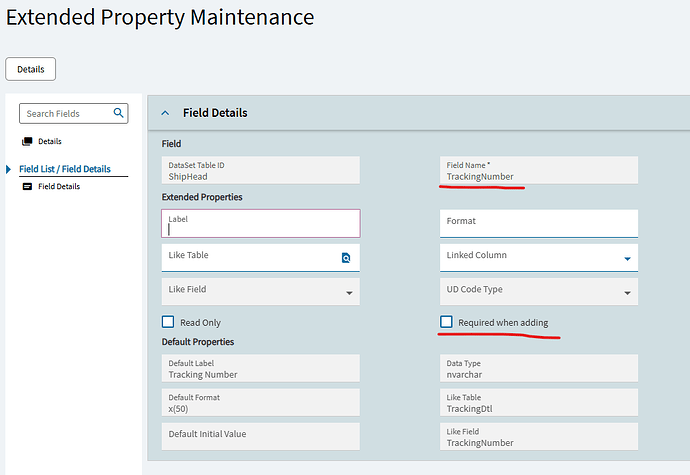
Task: Open the UD Code Type dropdown
Action: pyautogui.click(x=627, y=293)
